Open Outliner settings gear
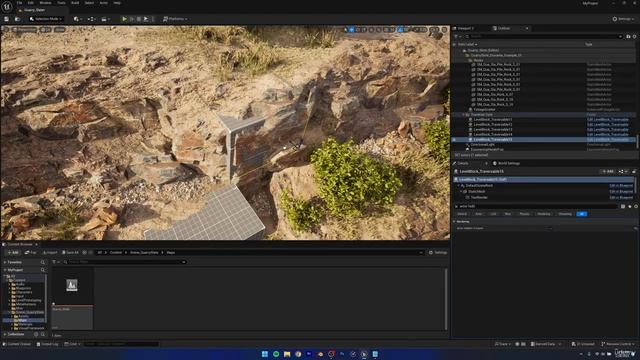Viewport: 640px width, 360px height. pyautogui.click(x=634, y=36)
